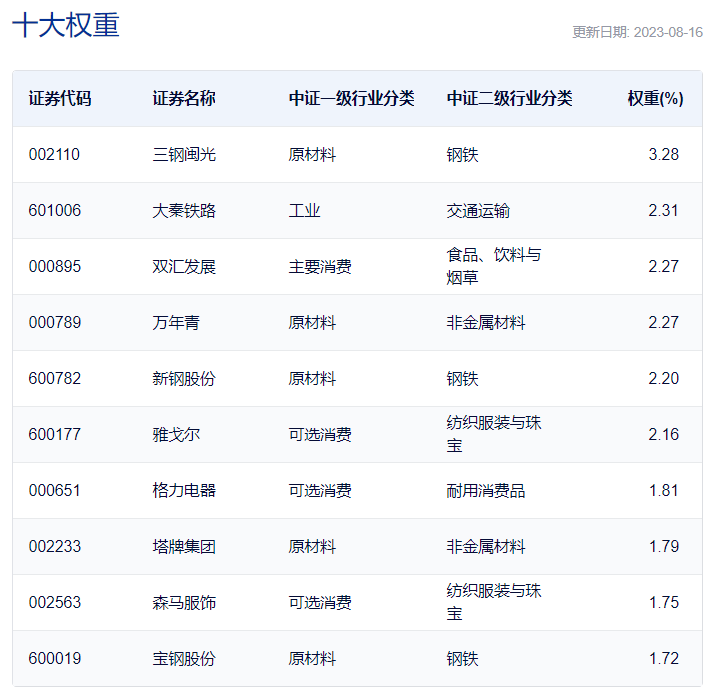Click the 十大权重 heading
Image resolution: width=711 pixels, height=695 pixels.
coord(66,25)
